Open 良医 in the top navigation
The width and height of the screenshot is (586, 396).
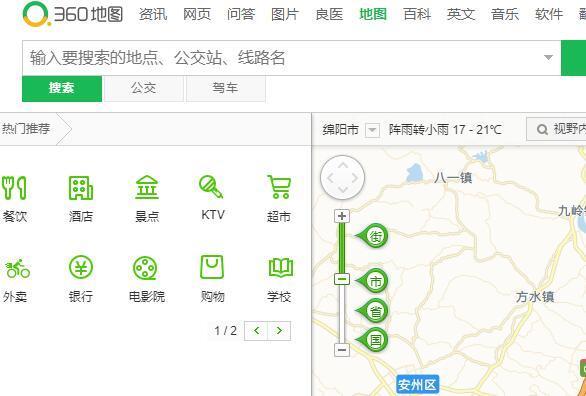point(329,15)
